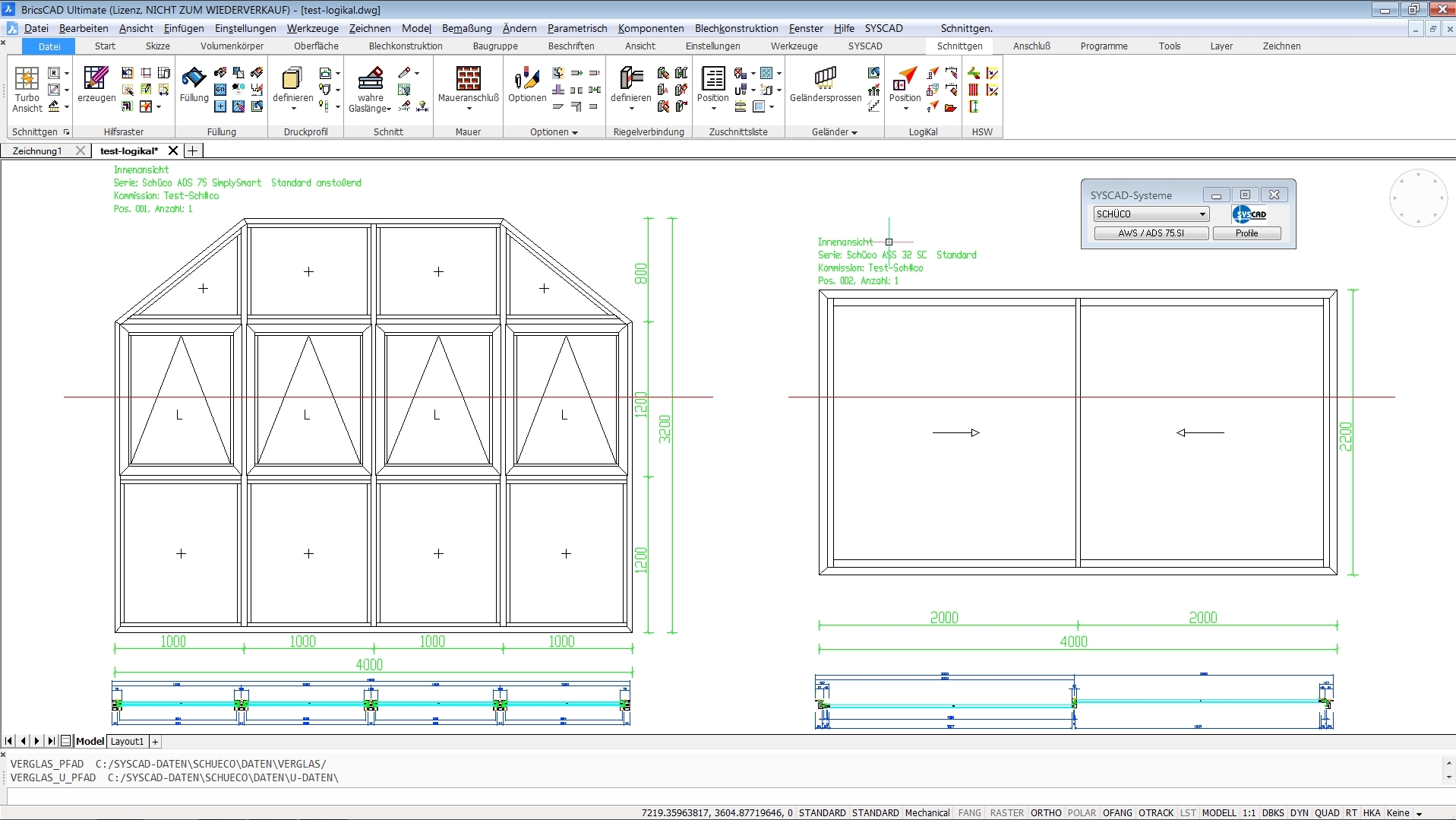Toggle POLAR tracking in status bar
This screenshot has width=1456, height=820.
(1082, 812)
